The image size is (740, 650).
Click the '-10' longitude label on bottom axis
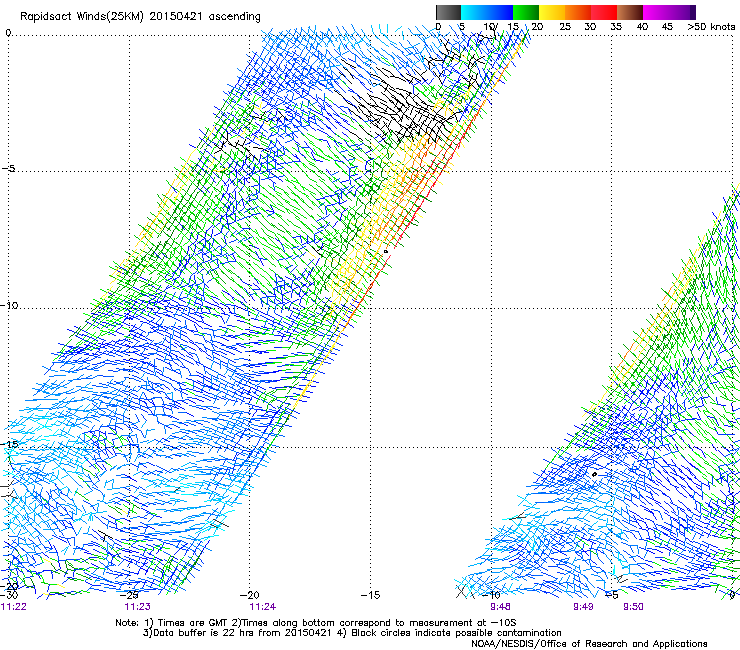coord(492,595)
